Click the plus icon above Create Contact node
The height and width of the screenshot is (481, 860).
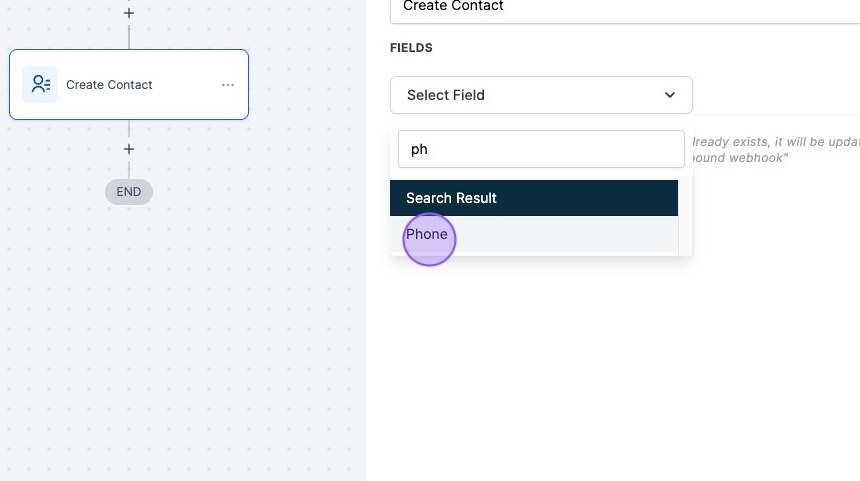(x=128, y=14)
